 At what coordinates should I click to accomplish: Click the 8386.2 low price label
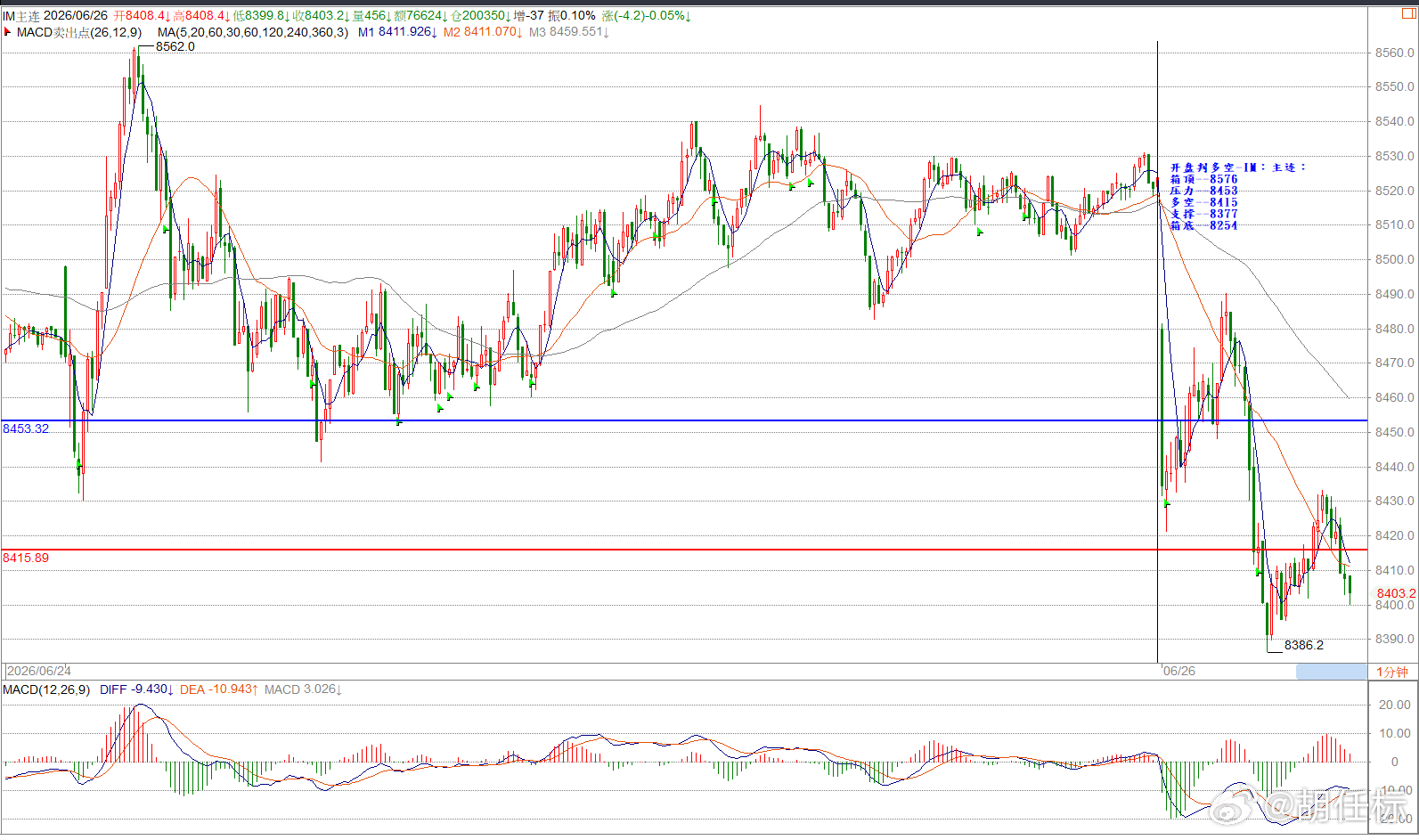(x=1304, y=645)
